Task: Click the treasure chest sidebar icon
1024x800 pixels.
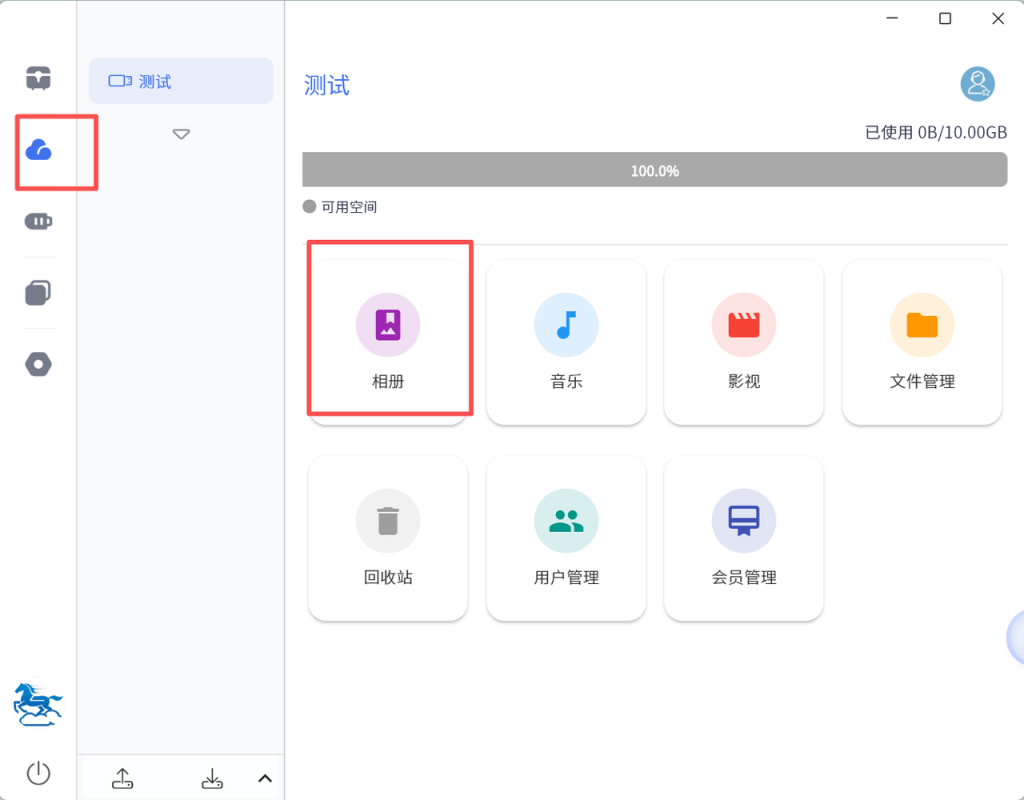Action: 39,78
